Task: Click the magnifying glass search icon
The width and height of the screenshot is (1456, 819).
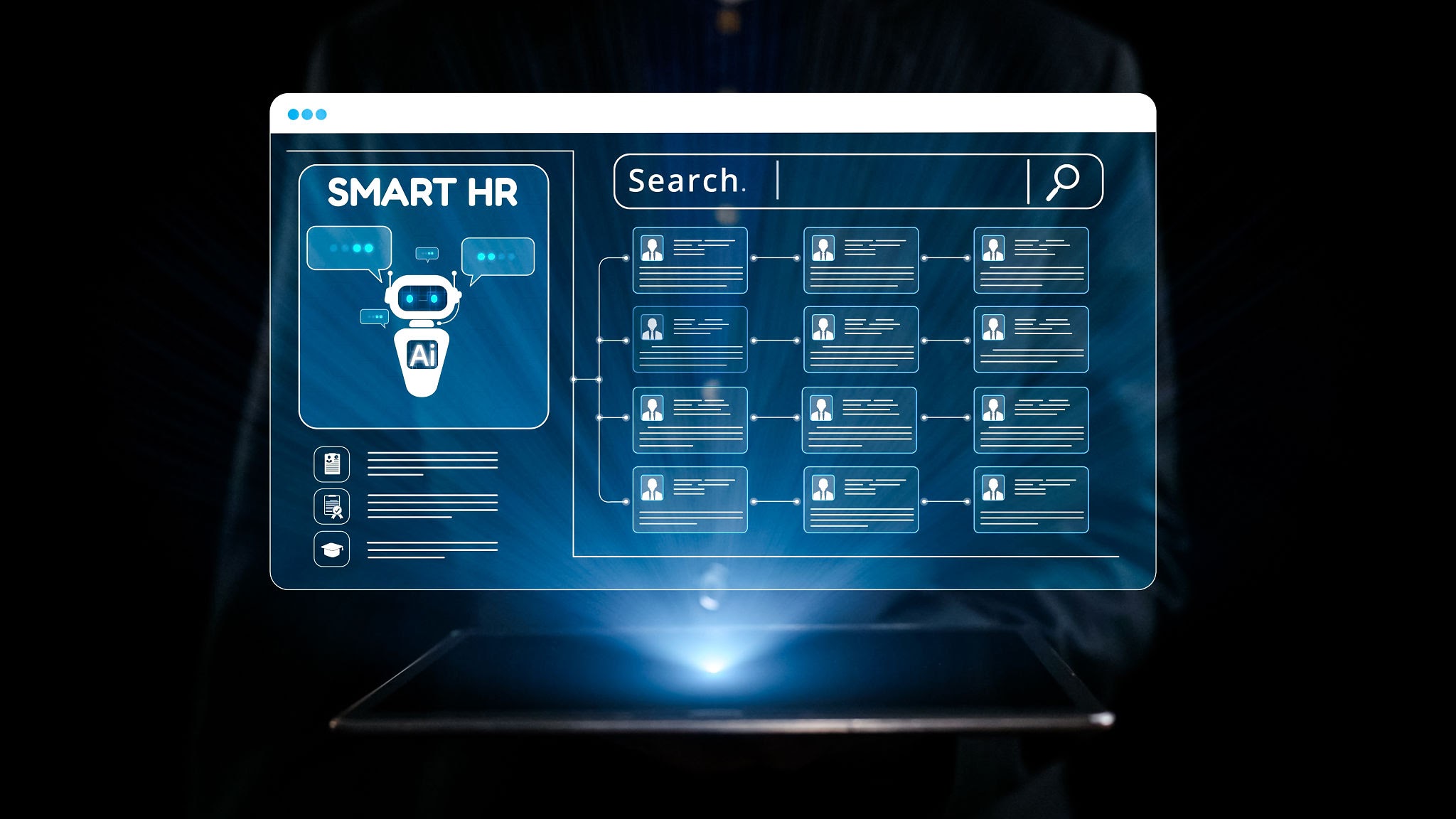Action: 1063,182
